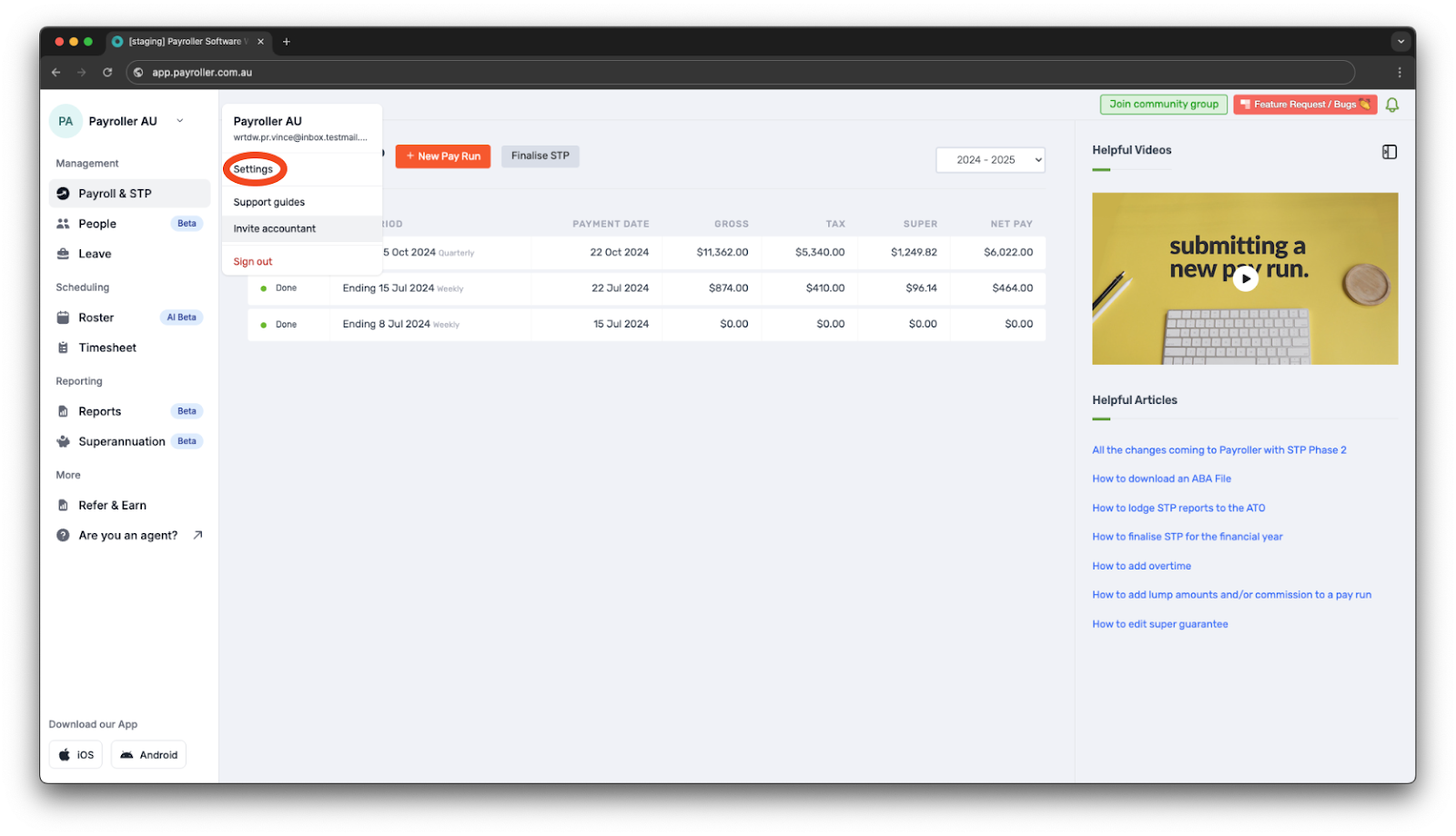
Task: Click the Refer & Earn icon
Action: [63, 505]
